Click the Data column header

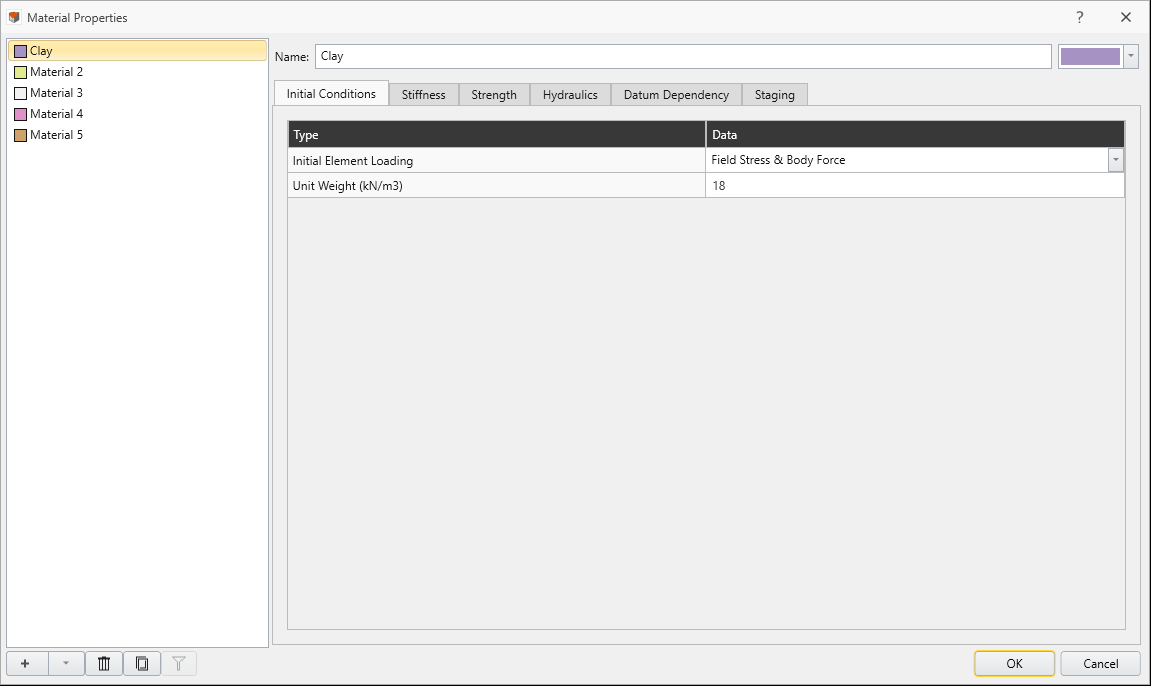pos(915,135)
